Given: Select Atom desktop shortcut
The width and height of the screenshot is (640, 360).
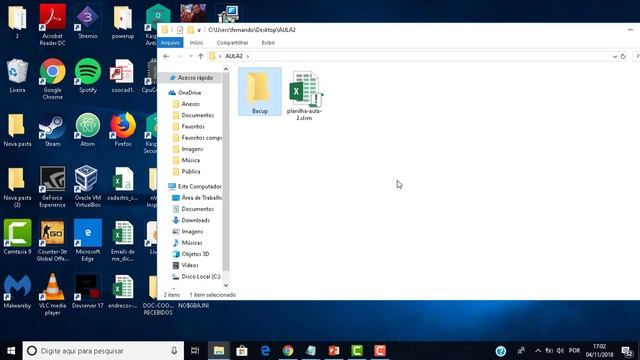Looking at the screenshot, I should coord(88,131).
